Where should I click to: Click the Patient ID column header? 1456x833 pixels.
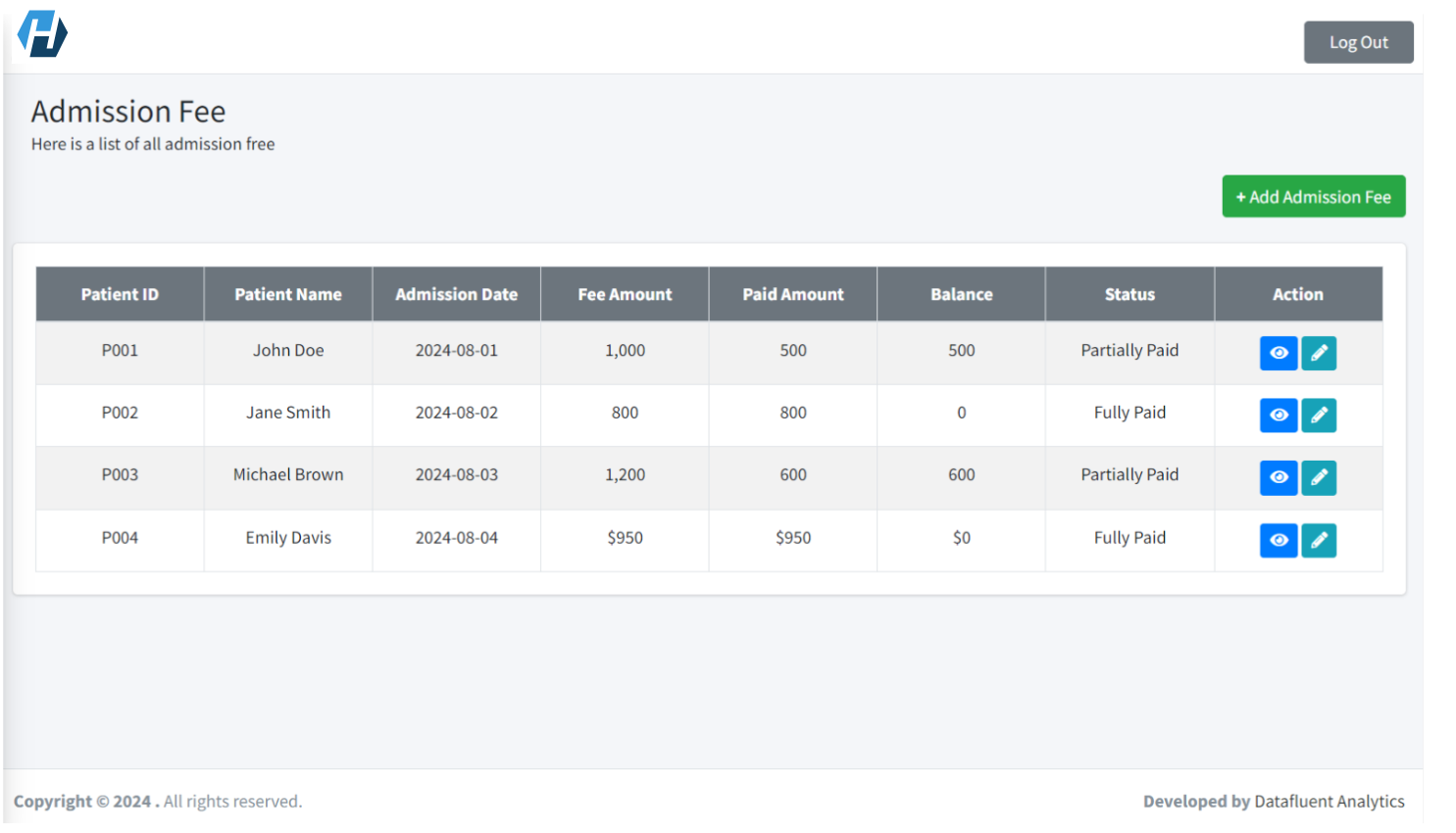click(120, 294)
